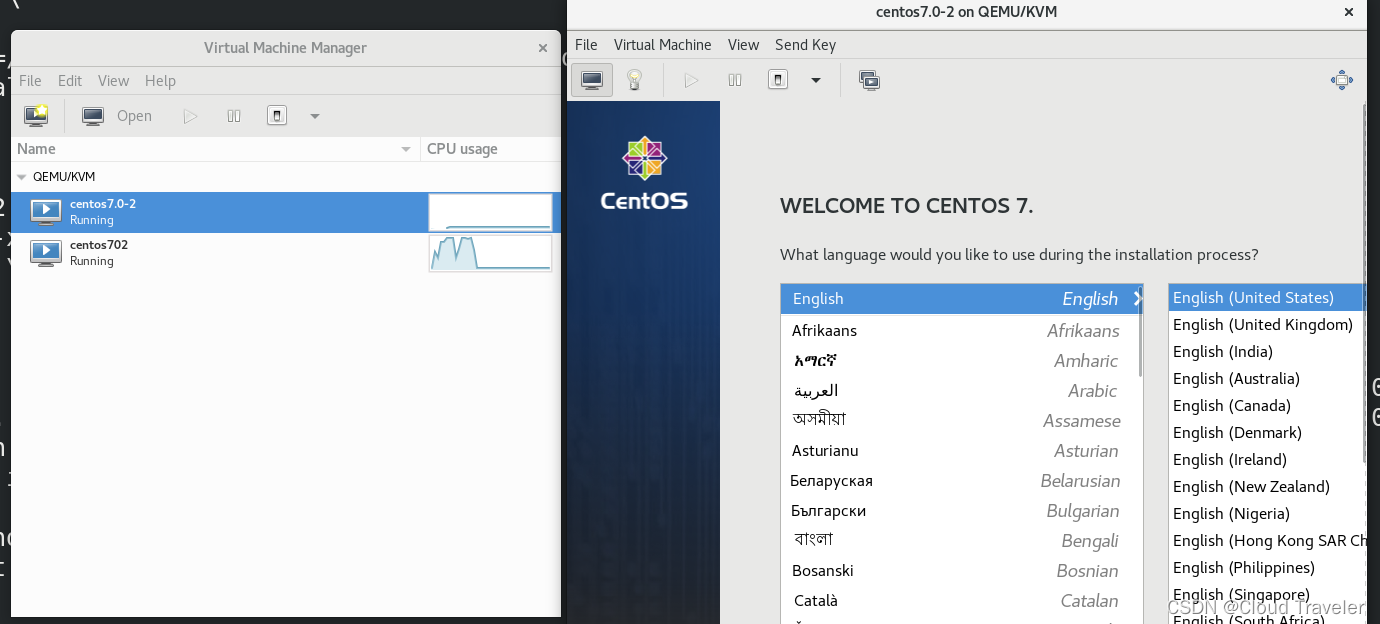Viewport: 1380px width, 624px height.
Task: Open the View menu in centos7.0-2 window
Action: pos(743,45)
